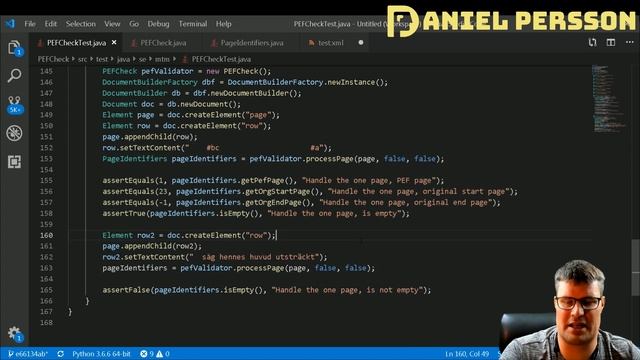The image size is (640, 360).
Task: Open the Terminal menu
Action: [193, 24]
